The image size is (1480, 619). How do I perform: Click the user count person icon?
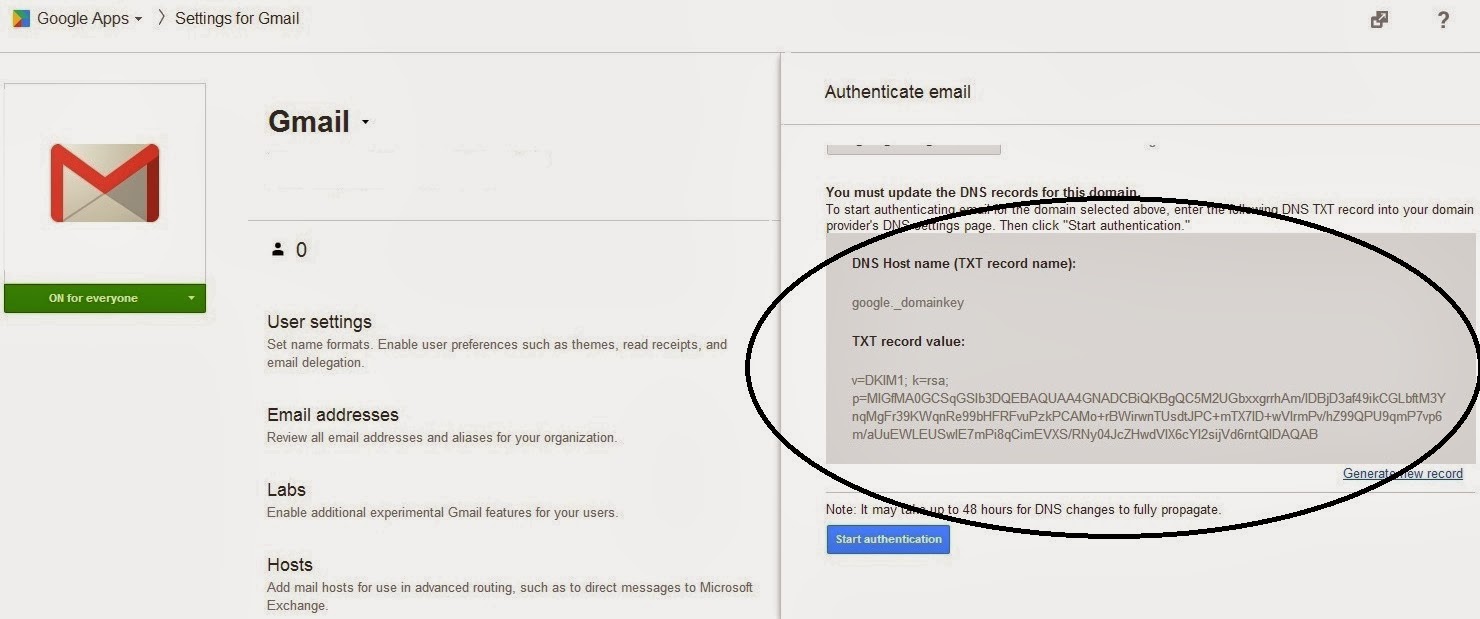278,249
